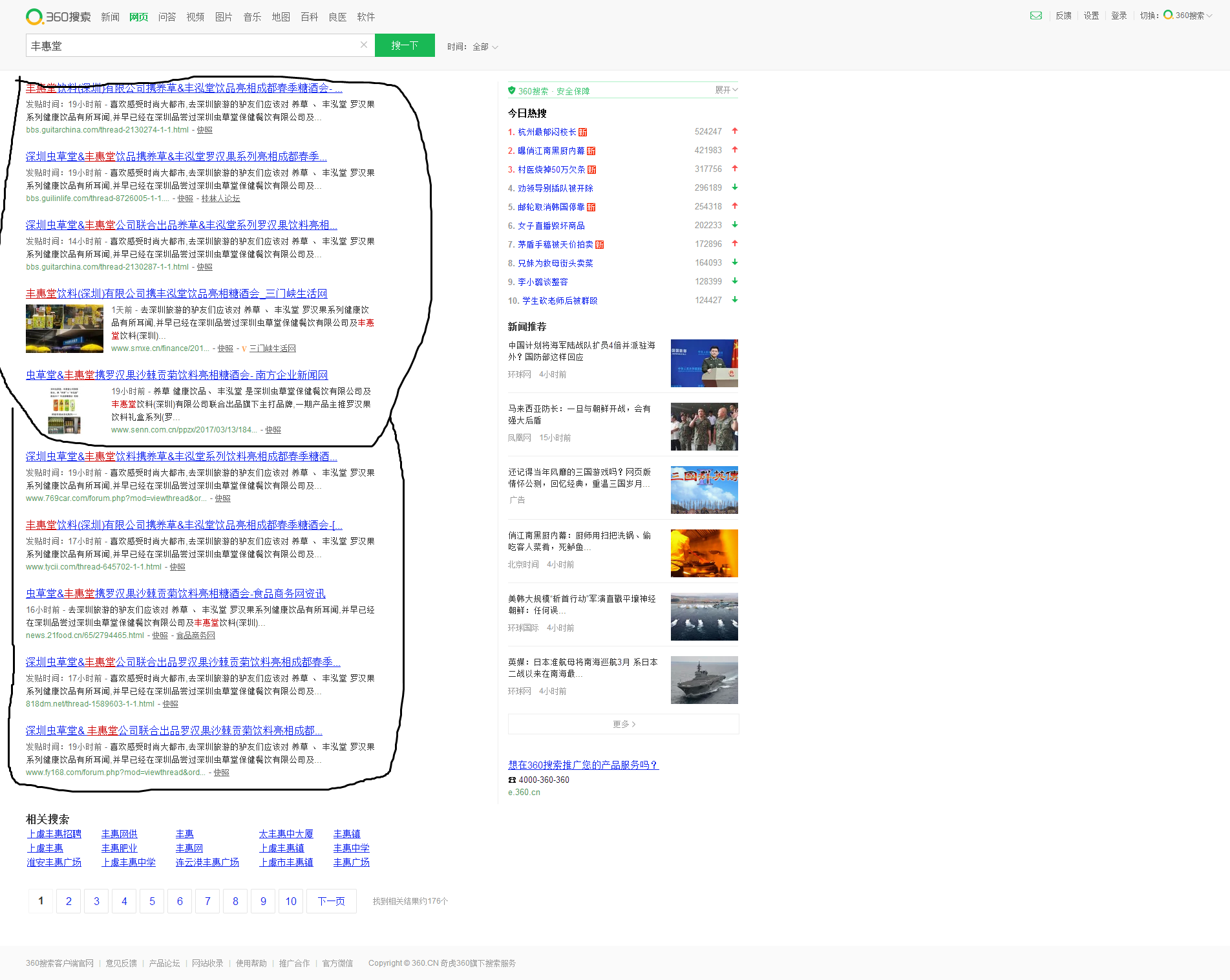Switch to the 图片 tab

point(224,17)
